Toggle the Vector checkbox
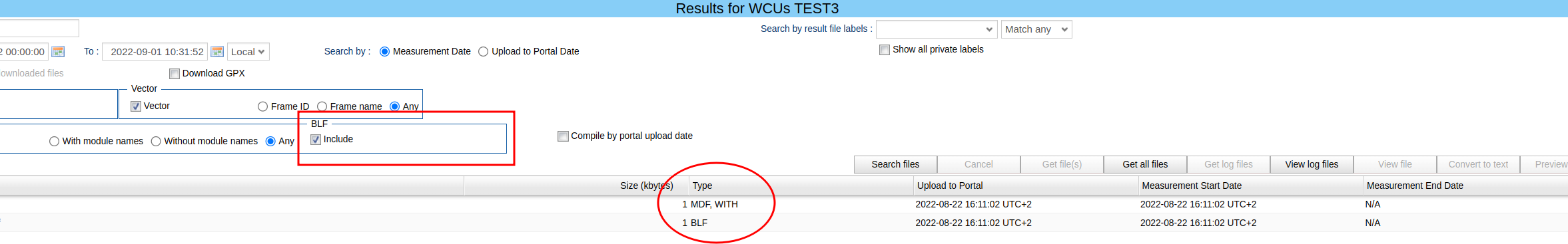Viewport: 1568px width, 244px height. tap(136, 106)
